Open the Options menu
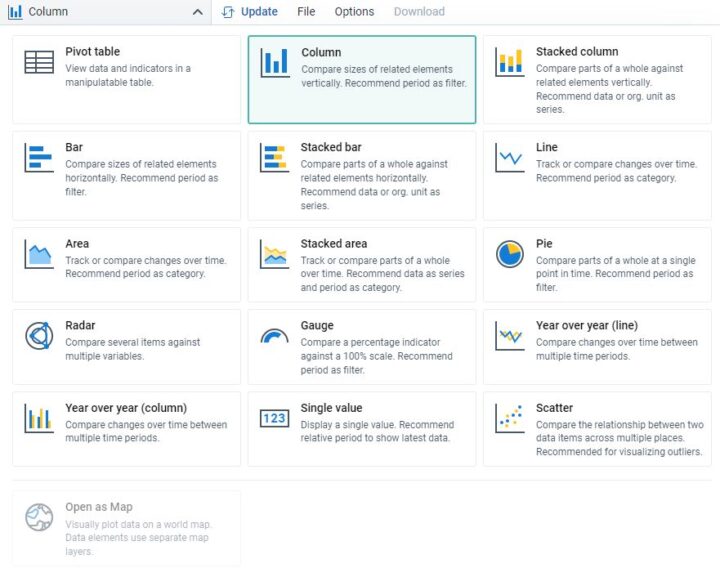Viewport: 720px width, 577px height. coord(354,11)
